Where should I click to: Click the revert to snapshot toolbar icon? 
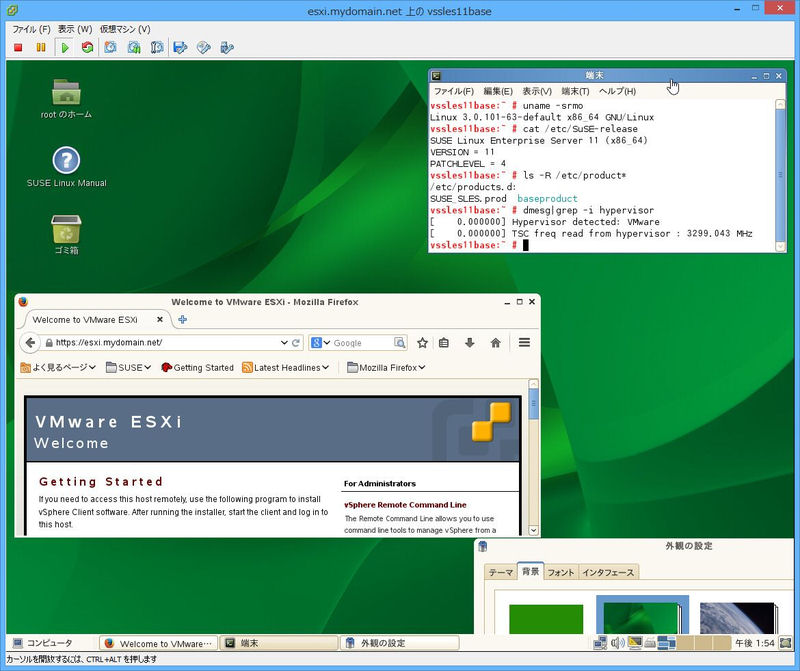pos(134,47)
